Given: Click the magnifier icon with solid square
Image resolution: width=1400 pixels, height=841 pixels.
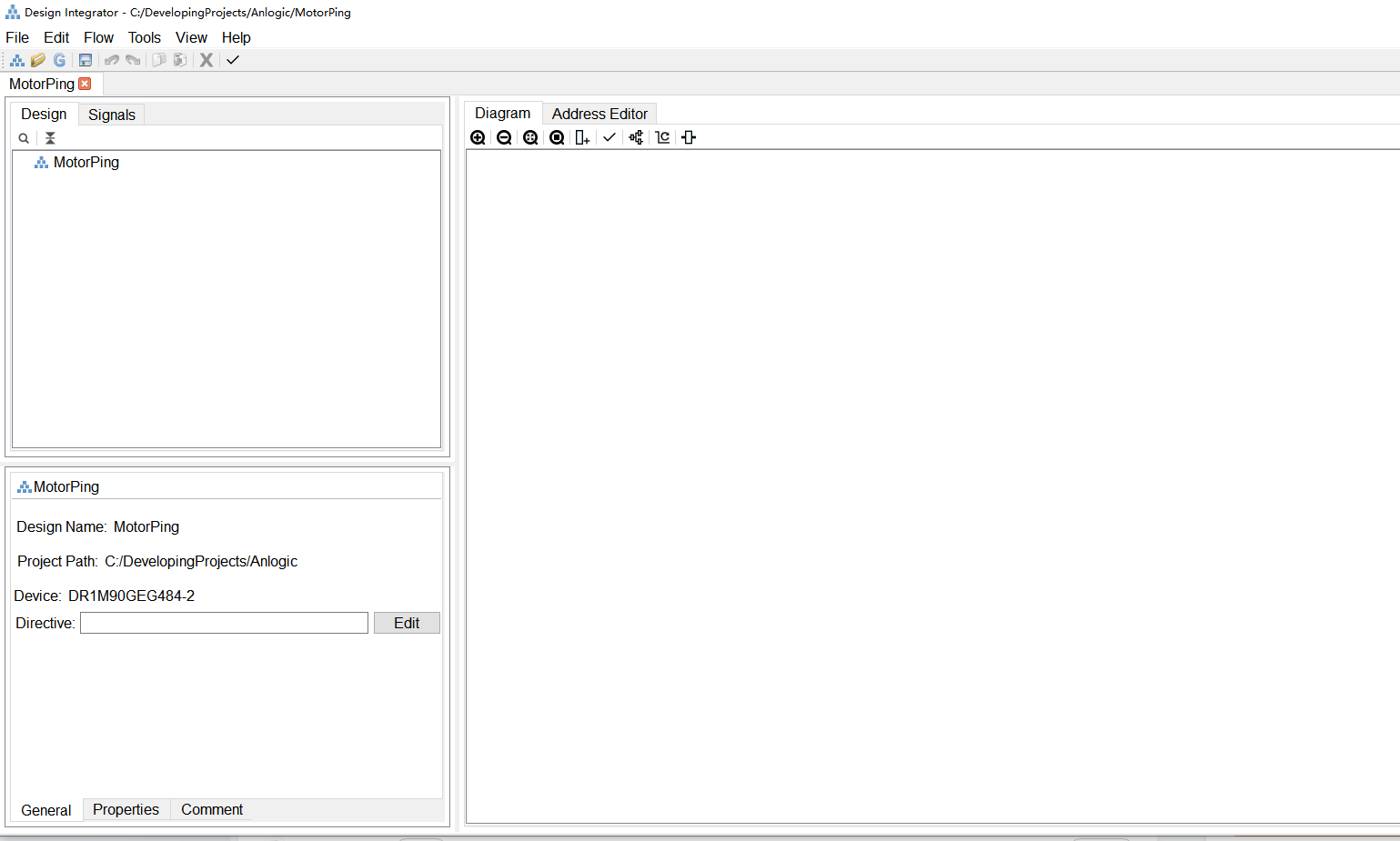Looking at the screenshot, I should [x=557, y=137].
